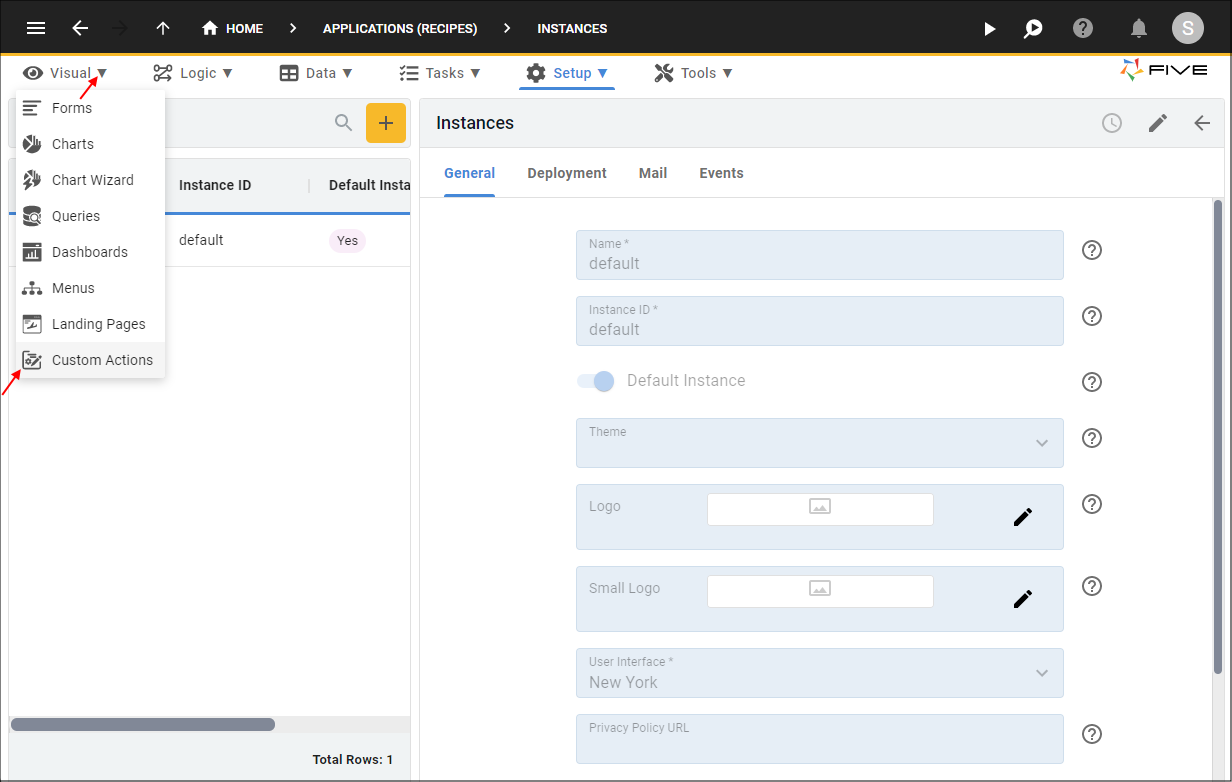The height and width of the screenshot is (782, 1232).
Task: Click the Privacy Policy URL field
Action: click(x=820, y=739)
